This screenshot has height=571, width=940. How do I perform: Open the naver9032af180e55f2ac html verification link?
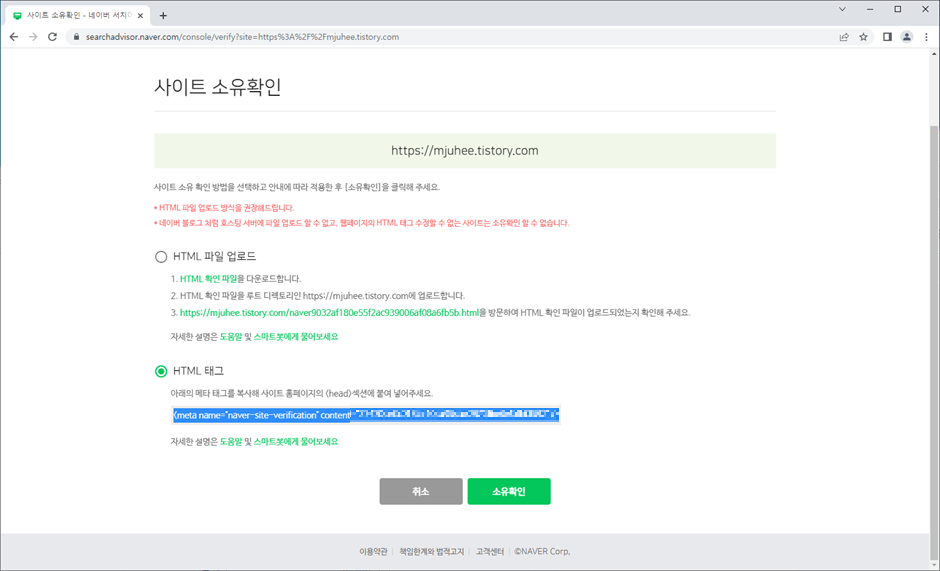329,312
